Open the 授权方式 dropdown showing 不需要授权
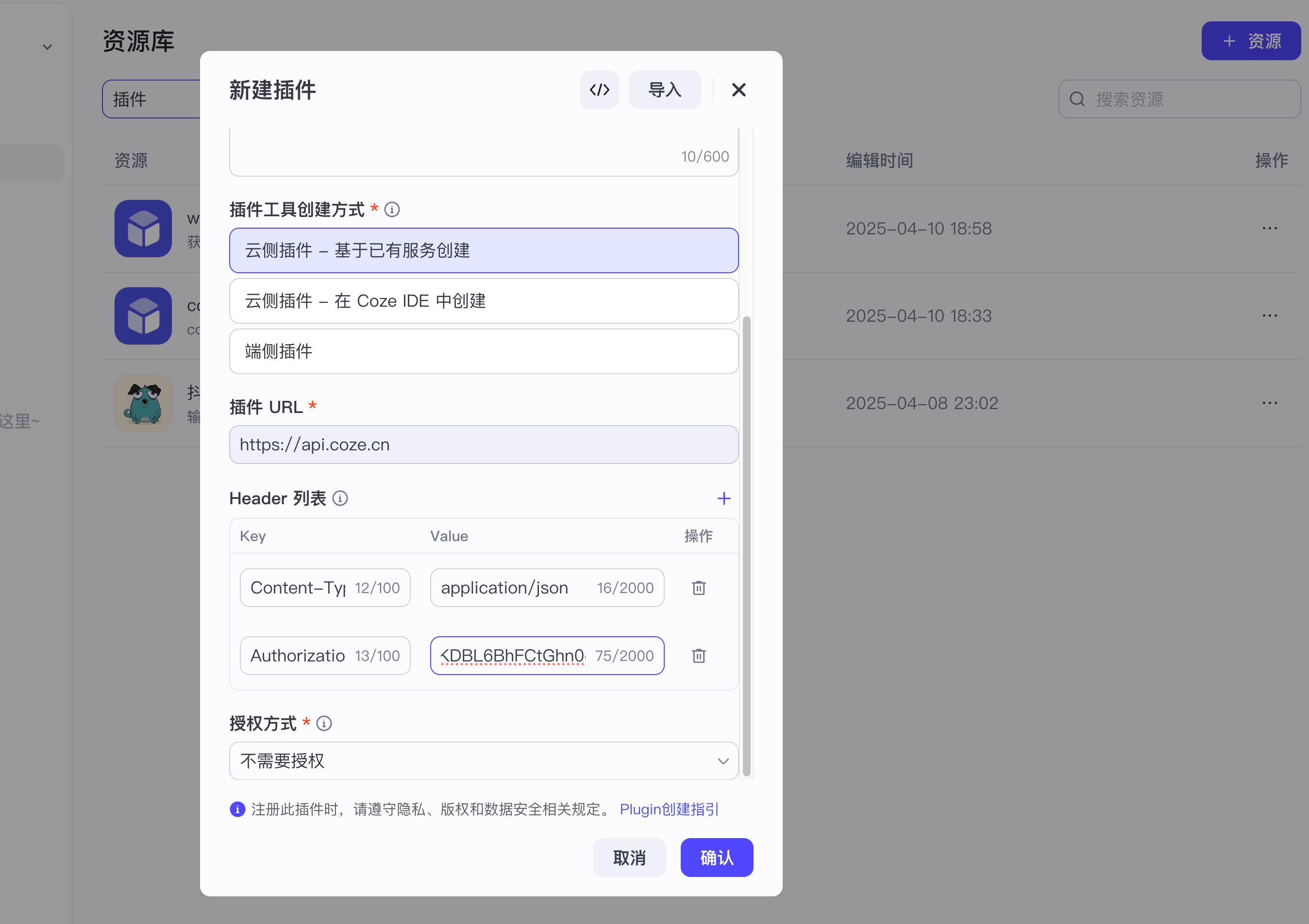The image size is (1309, 924). 484,761
